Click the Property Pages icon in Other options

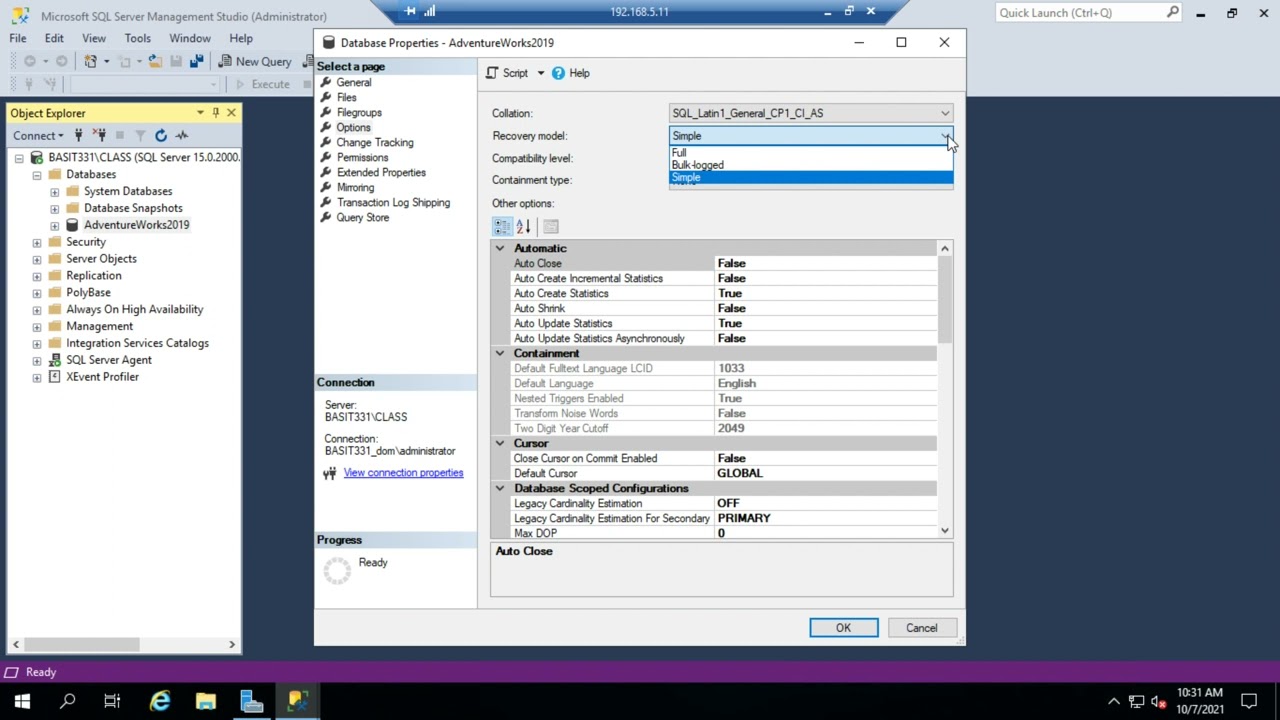point(551,227)
